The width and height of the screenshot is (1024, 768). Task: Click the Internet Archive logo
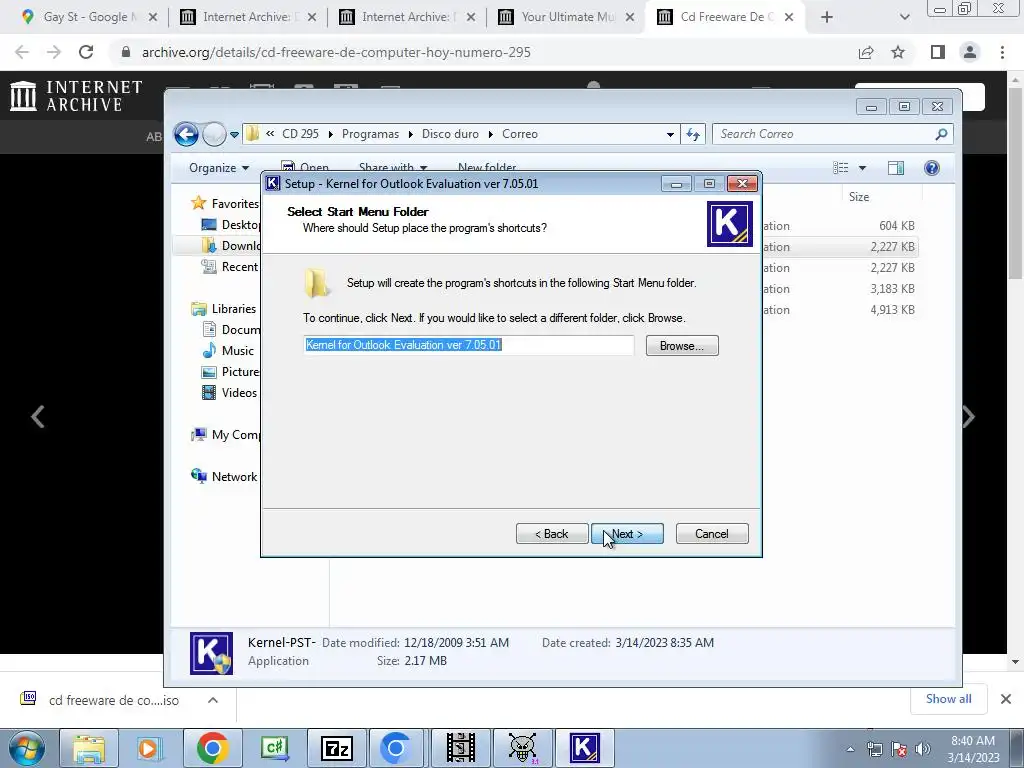(x=76, y=96)
